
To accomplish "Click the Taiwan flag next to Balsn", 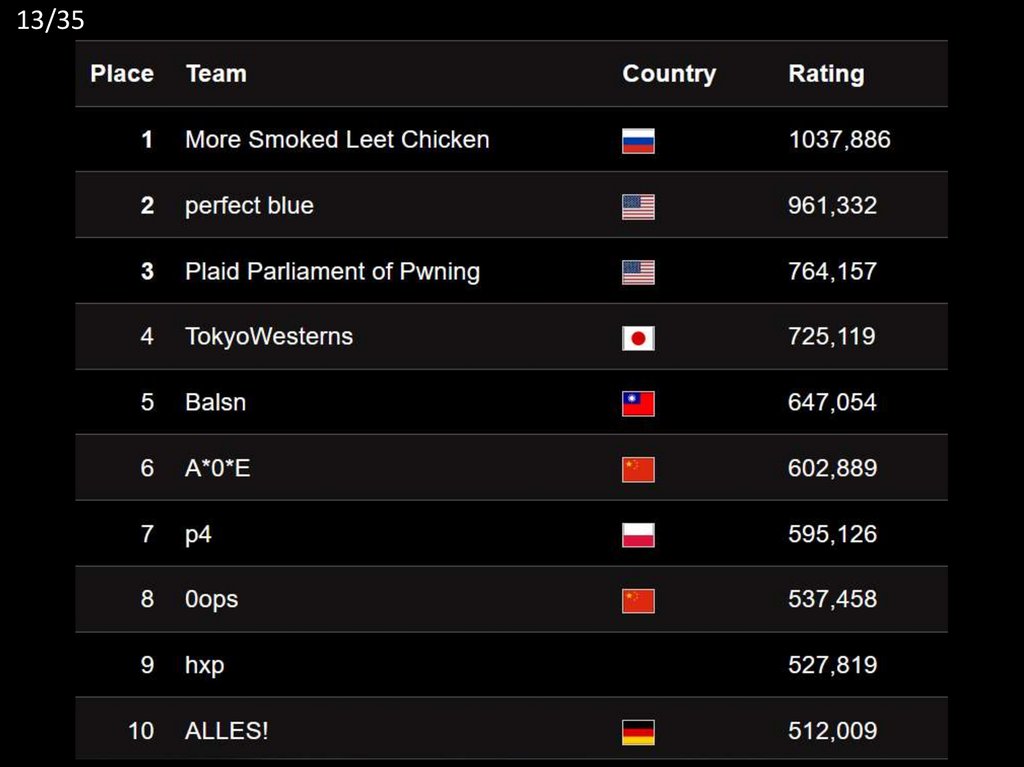I will pos(638,404).
